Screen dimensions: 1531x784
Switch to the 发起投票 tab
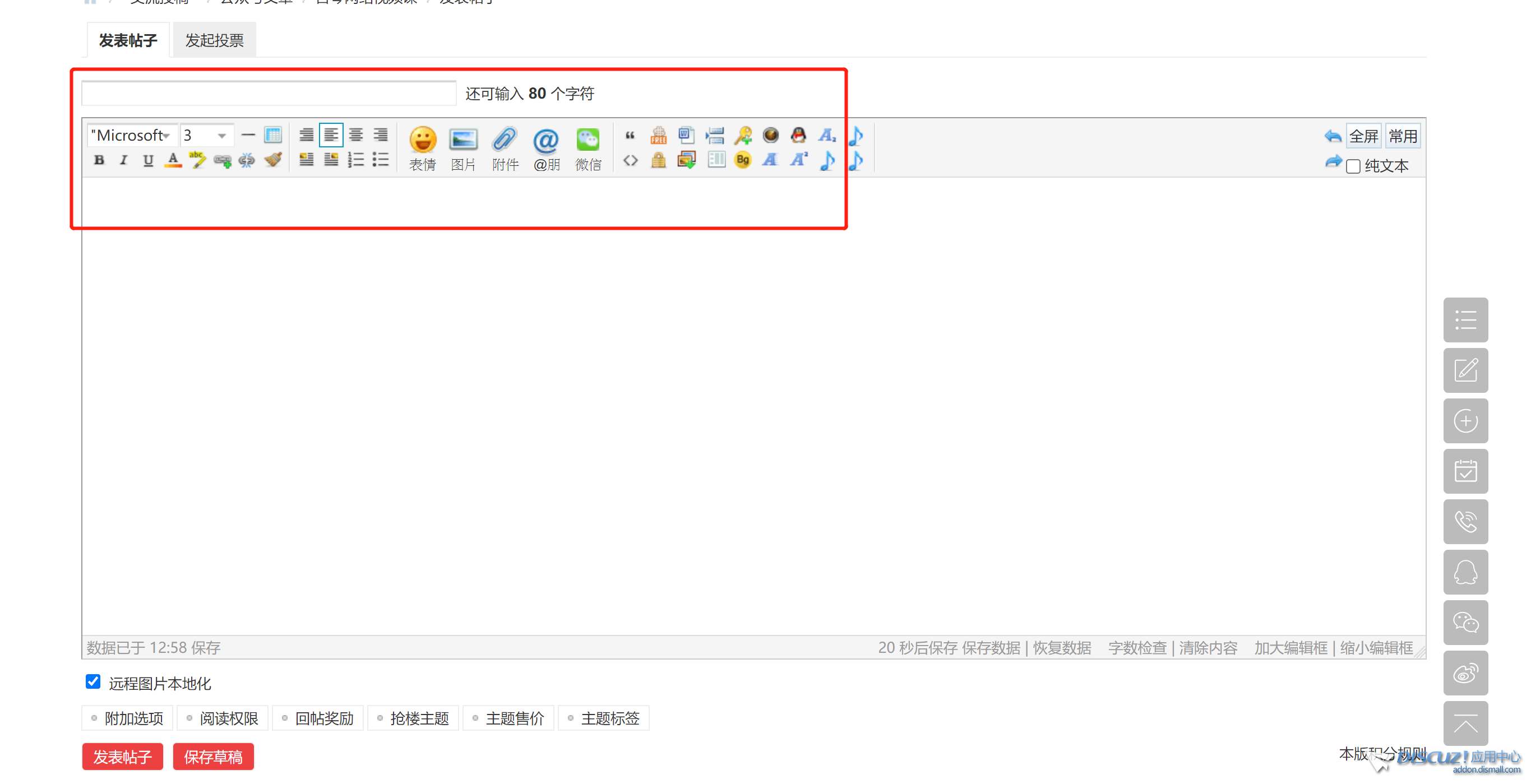(214, 40)
